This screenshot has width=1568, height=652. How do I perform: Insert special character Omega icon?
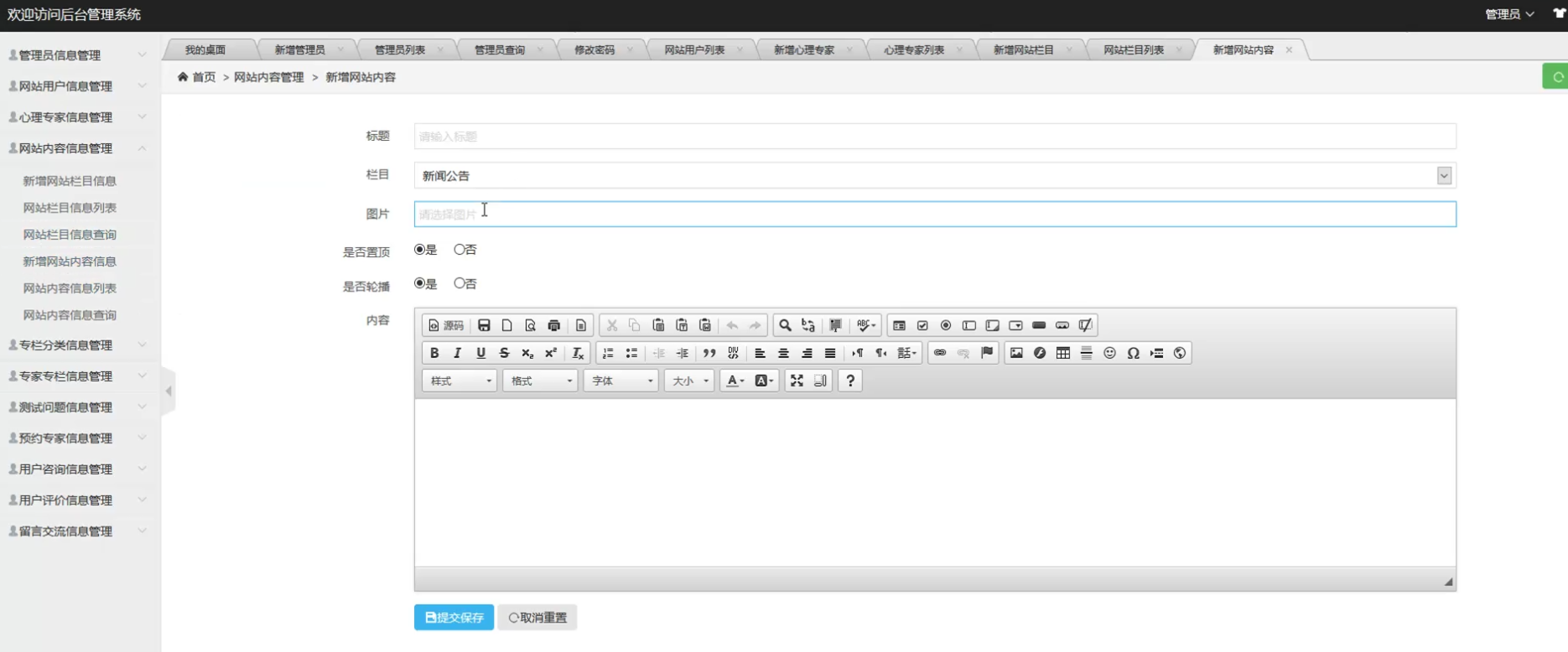pos(1133,353)
